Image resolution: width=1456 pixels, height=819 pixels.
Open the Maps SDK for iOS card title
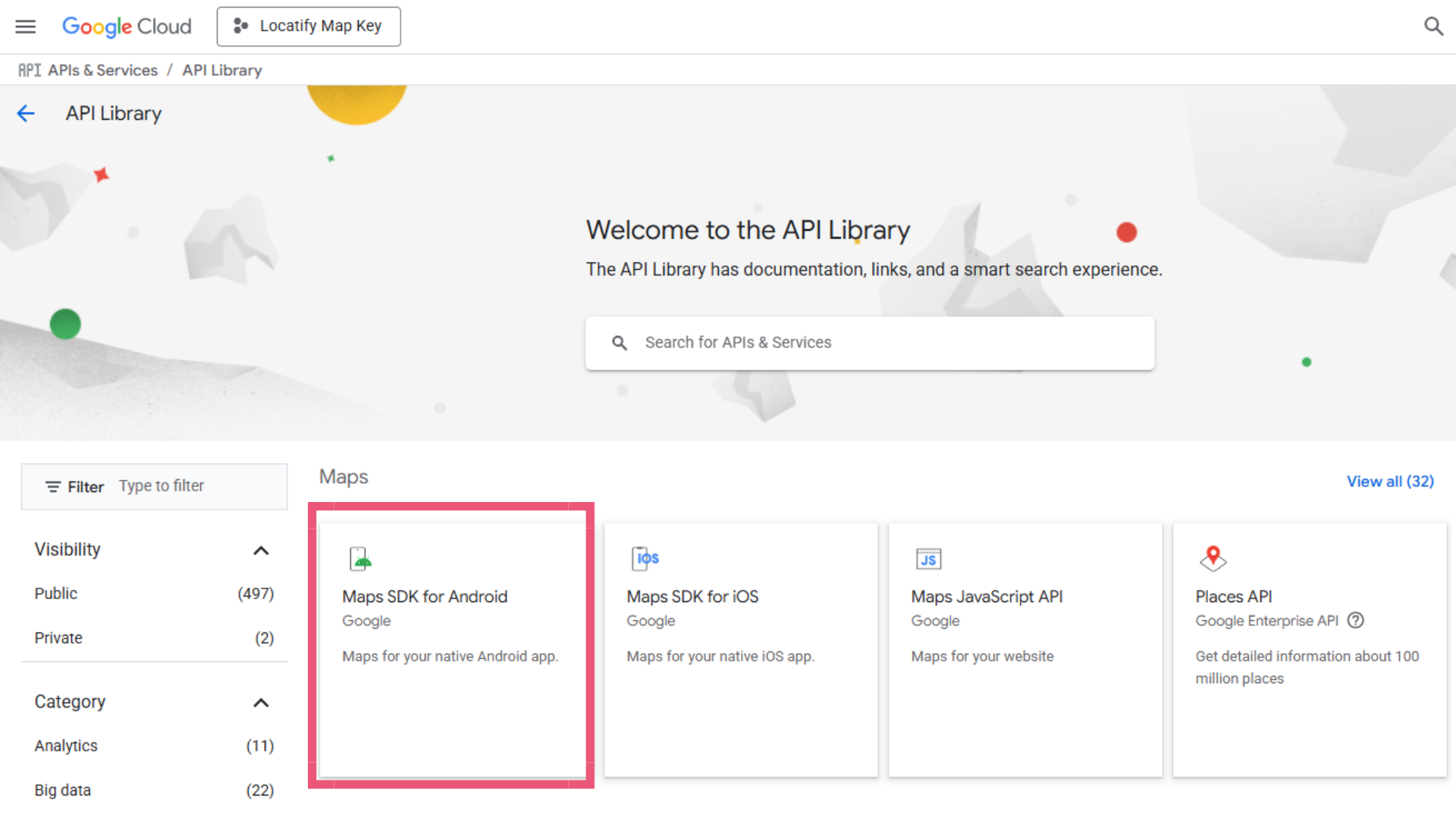point(692,597)
